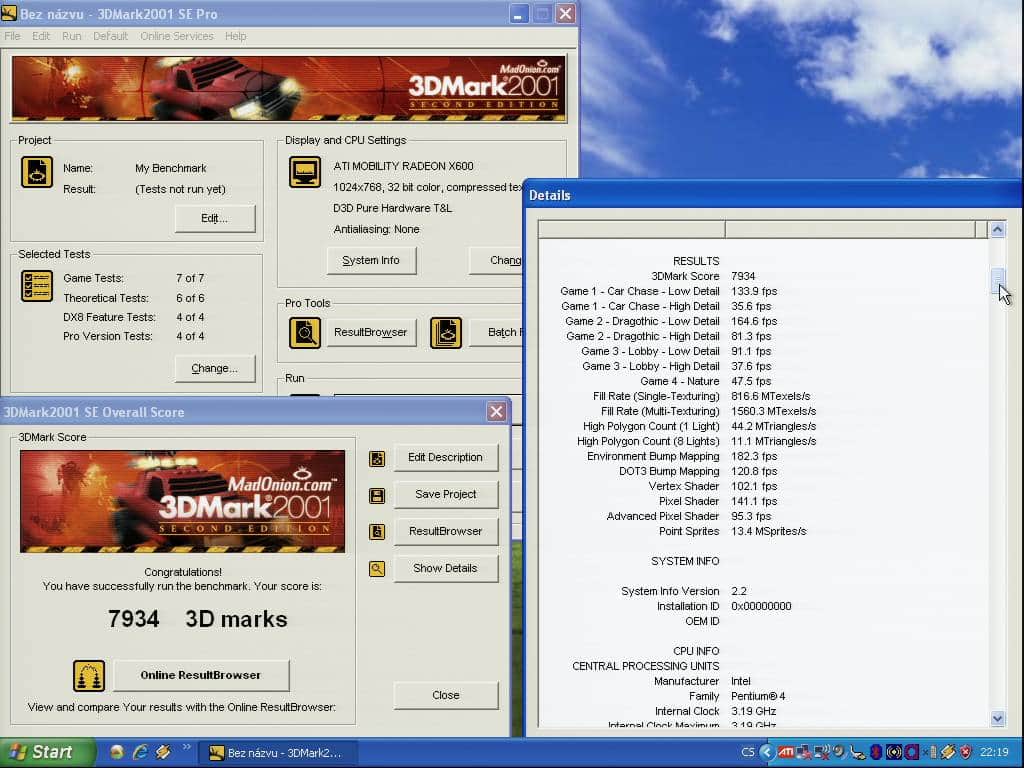
Task: Open the Online Services menu
Action: point(177,36)
